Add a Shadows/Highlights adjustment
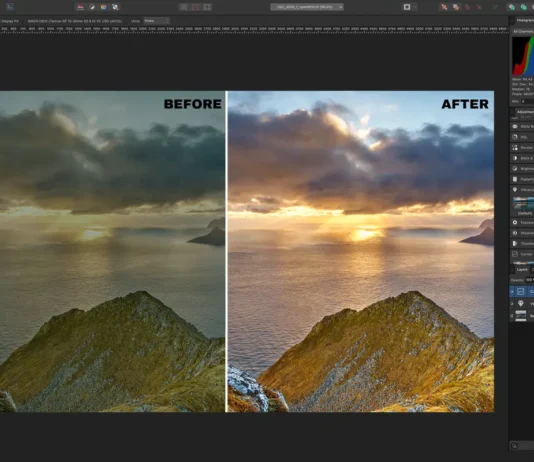 [x=522, y=233]
